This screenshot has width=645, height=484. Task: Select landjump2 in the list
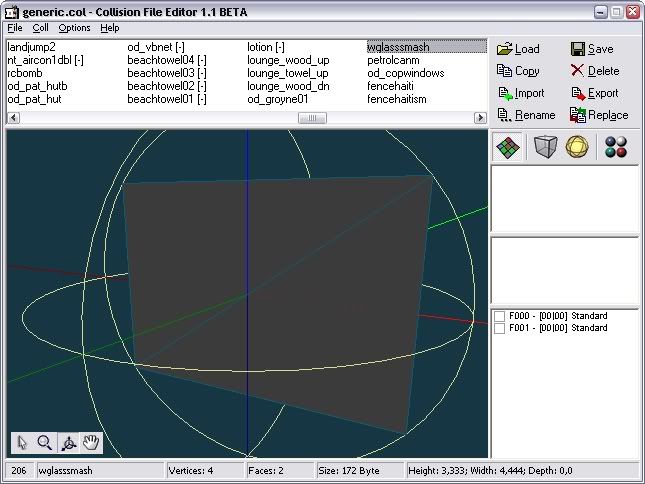(x=31, y=47)
